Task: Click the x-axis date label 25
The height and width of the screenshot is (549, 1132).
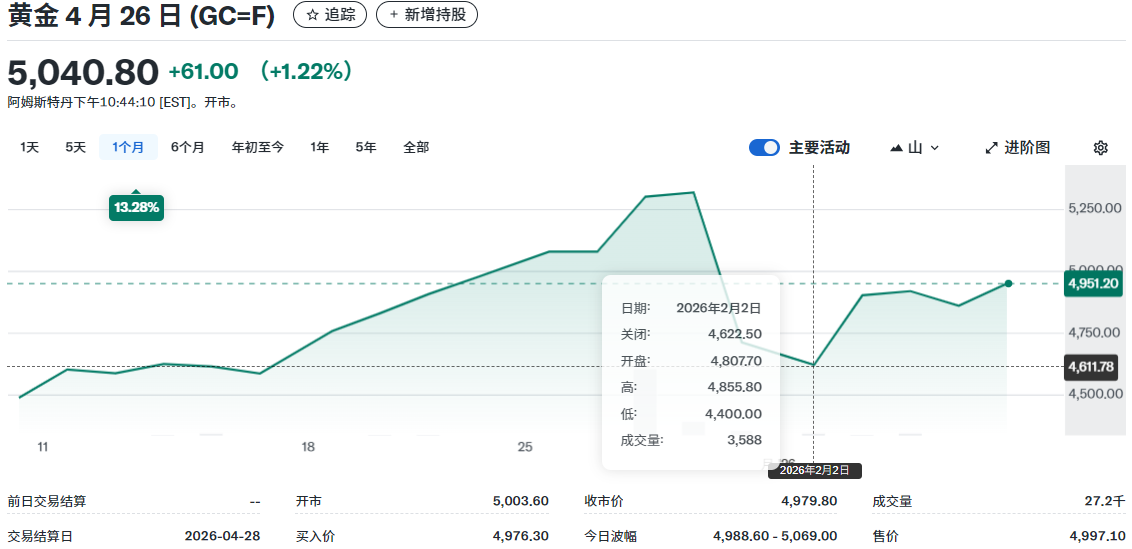Action: pos(525,448)
